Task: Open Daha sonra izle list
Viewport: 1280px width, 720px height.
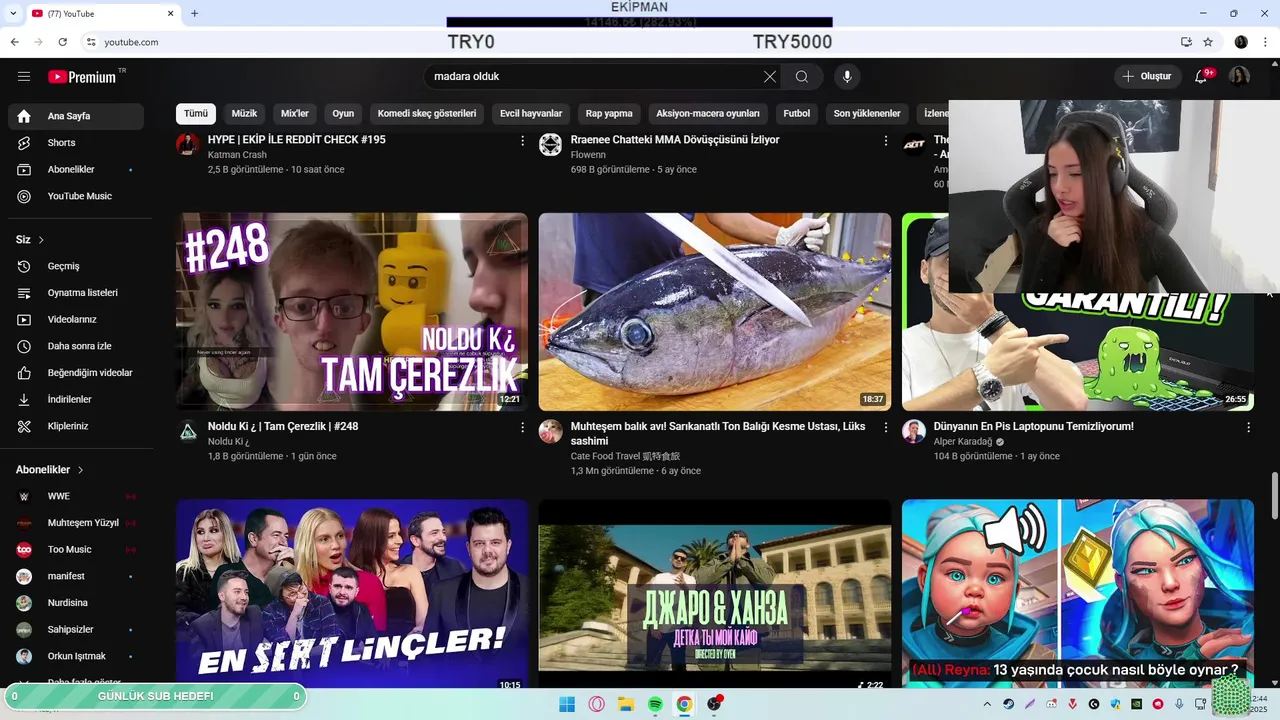Action: point(76,346)
